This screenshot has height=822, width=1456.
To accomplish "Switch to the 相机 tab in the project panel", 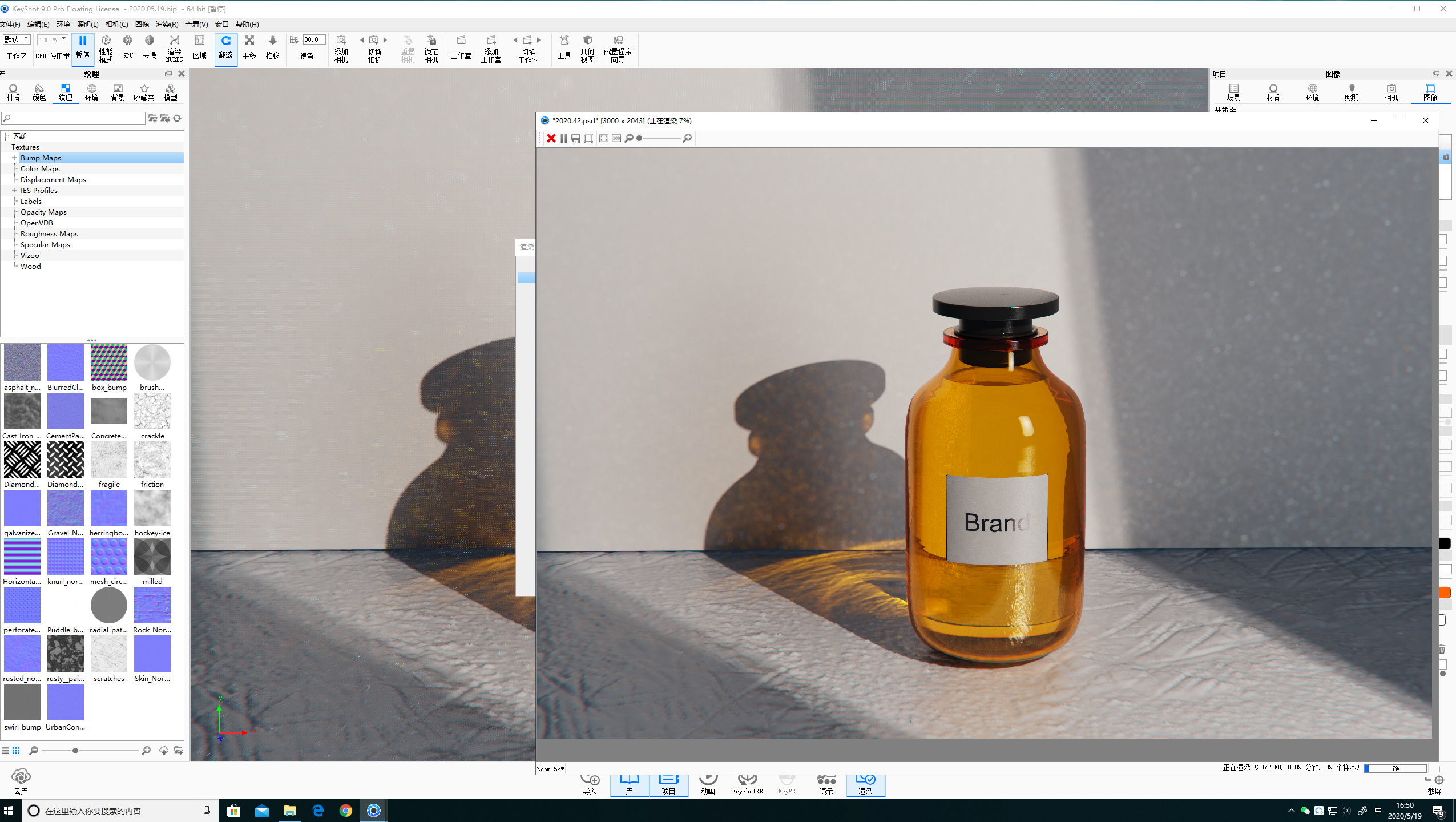I will click(x=1390, y=91).
